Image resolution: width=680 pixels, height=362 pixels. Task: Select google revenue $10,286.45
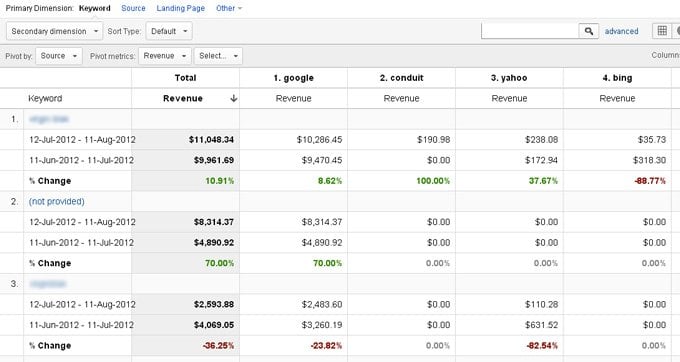(x=319, y=140)
